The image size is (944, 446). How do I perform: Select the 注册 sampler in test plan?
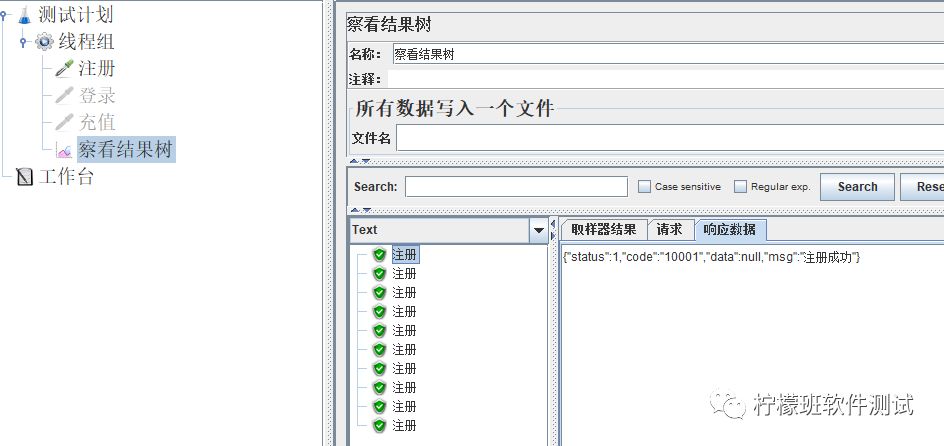pos(96,69)
